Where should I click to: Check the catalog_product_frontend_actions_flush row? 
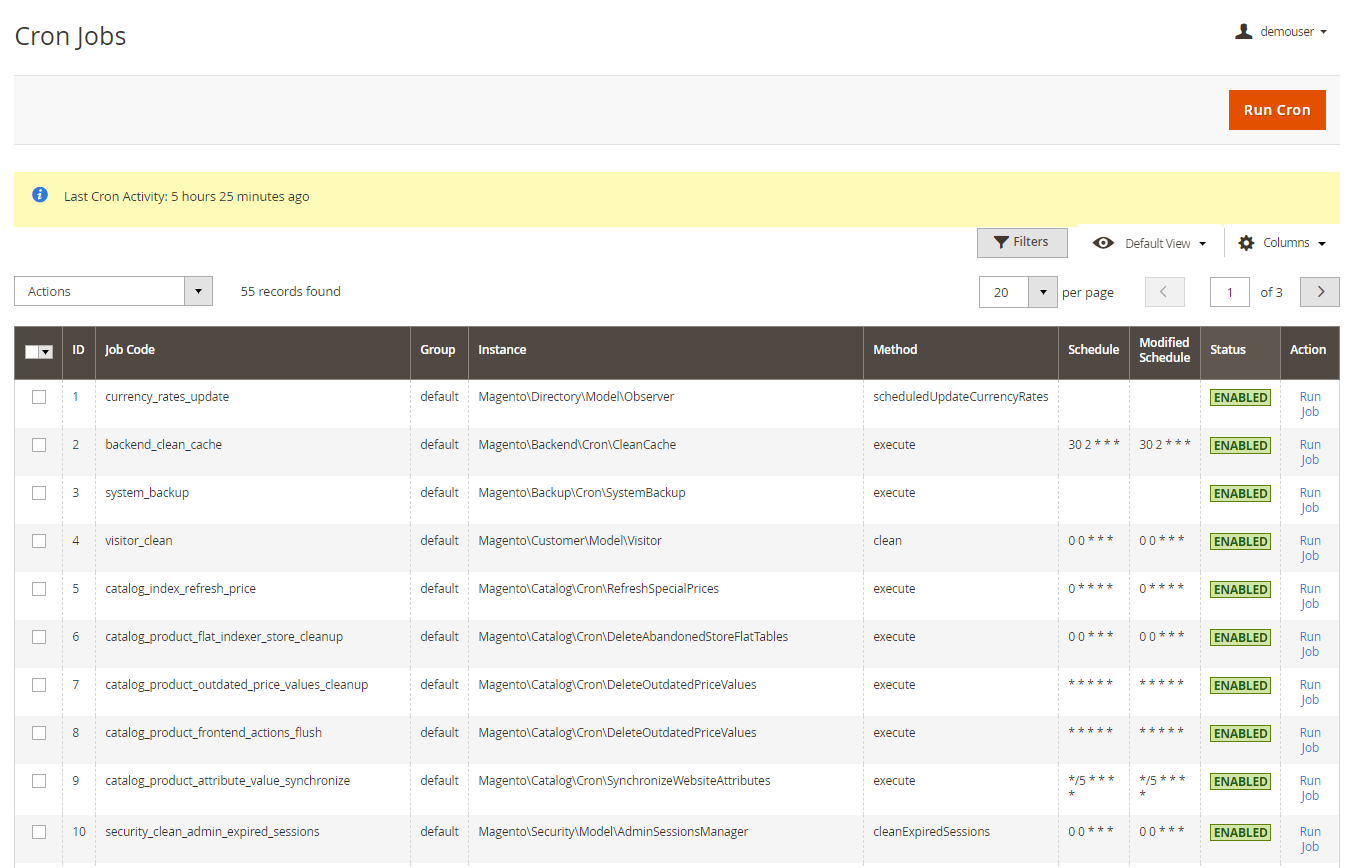[39, 733]
